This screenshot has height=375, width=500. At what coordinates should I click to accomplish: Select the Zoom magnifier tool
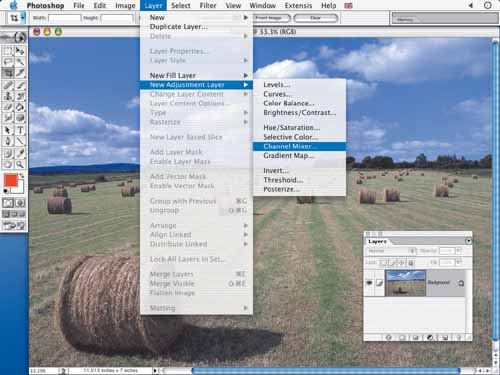point(20,164)
